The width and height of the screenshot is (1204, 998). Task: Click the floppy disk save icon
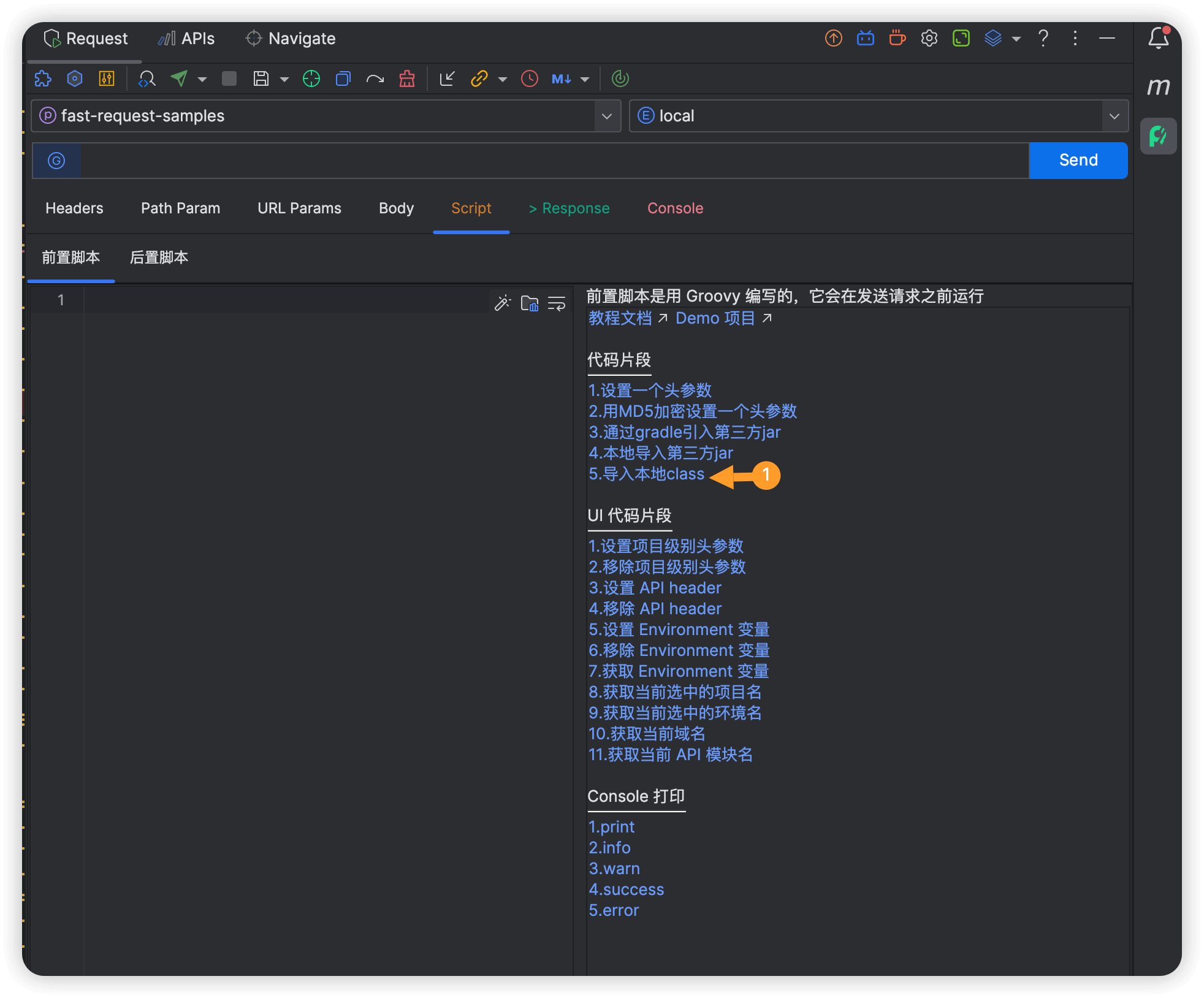(x=261, y=78)
